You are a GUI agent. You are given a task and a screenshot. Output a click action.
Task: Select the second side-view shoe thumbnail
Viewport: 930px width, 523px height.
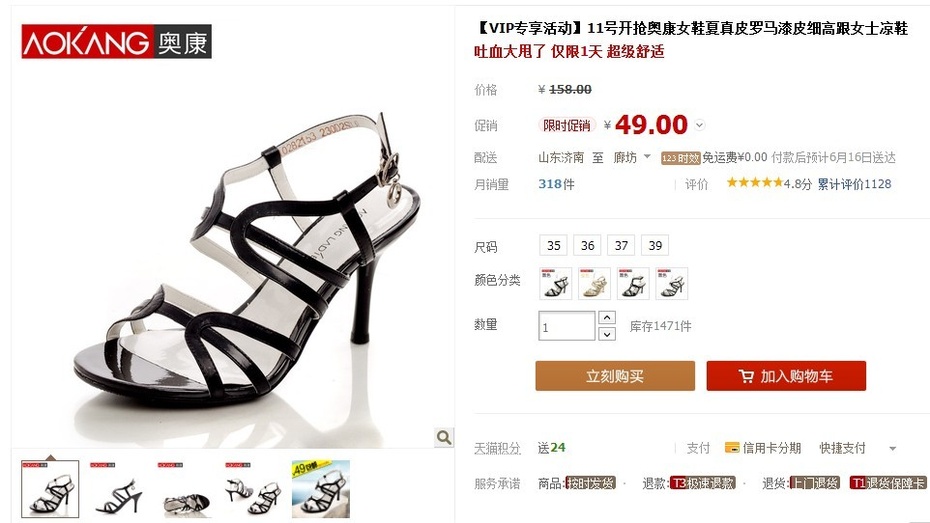pos(118,490)
